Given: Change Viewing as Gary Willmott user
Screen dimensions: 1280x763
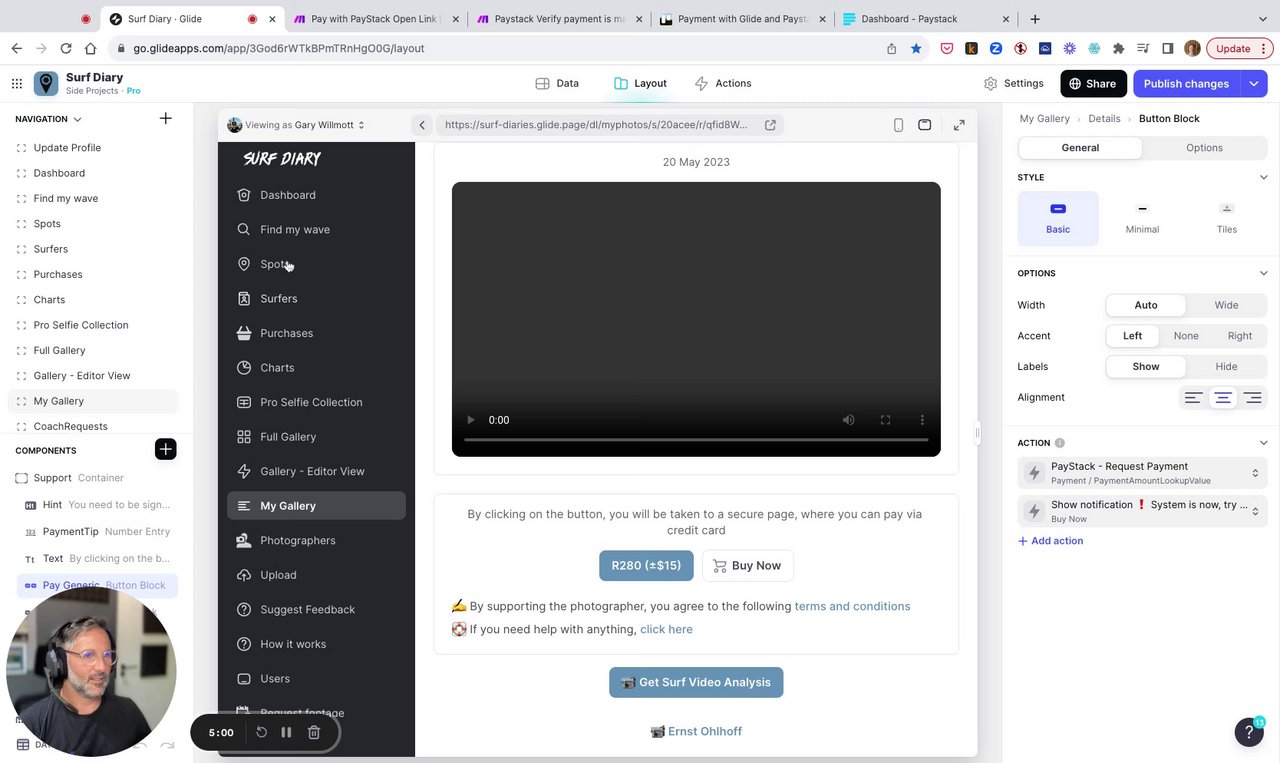Looking at the screenshot, I should pos(297,125).
